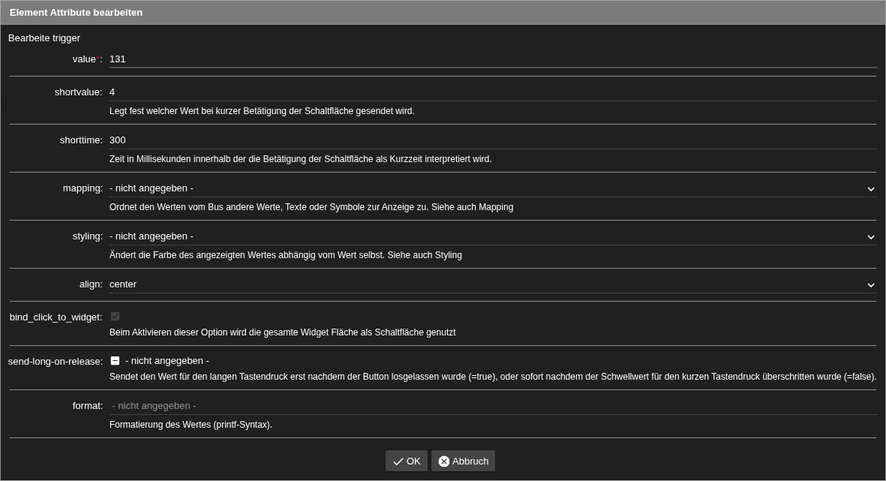886x481 pixels.
Task: Click the 'send-long-on-release:' label
Action: [55, 361]
